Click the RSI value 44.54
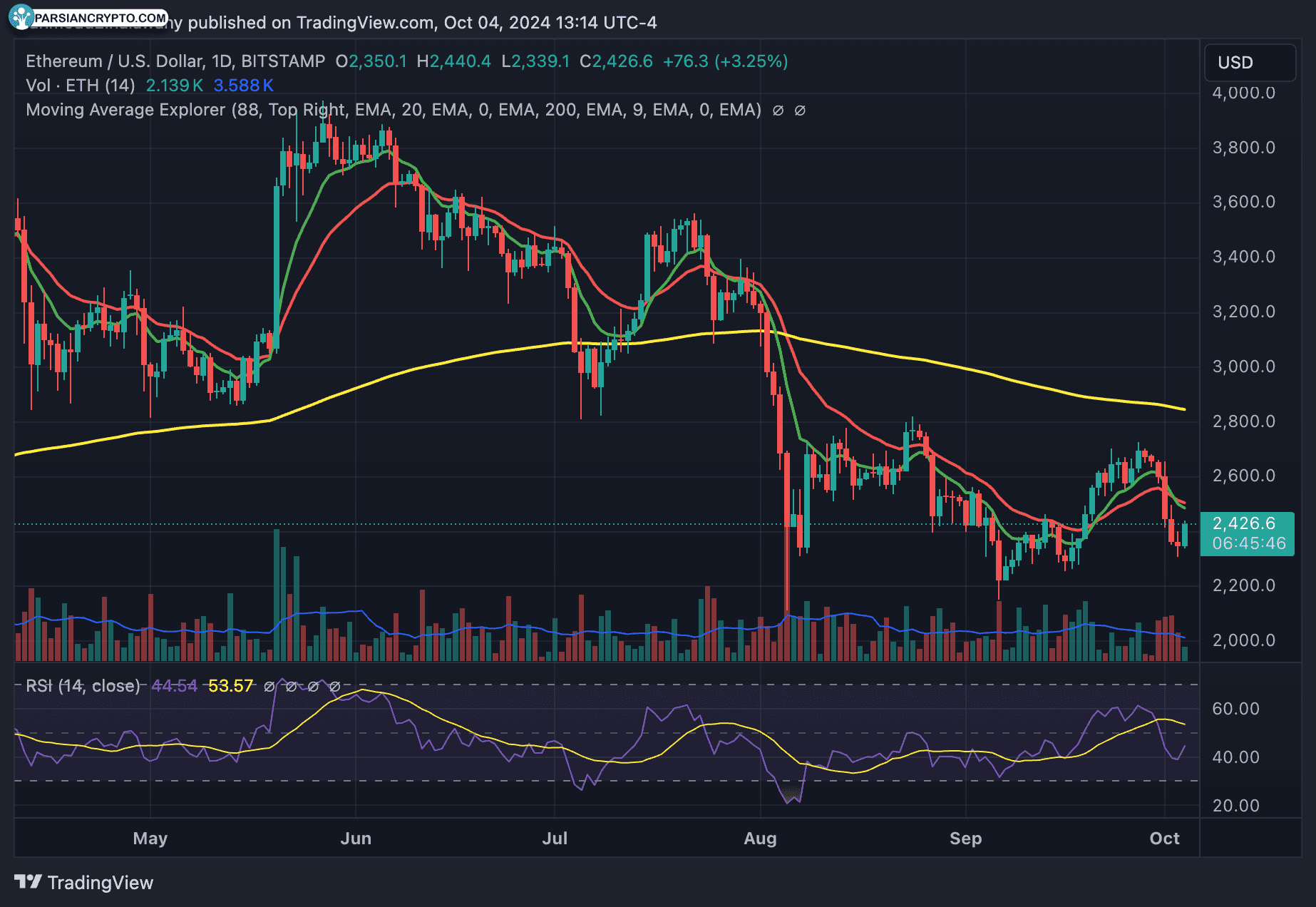Screen dimensions: 1316x907 tap(174, 686)
